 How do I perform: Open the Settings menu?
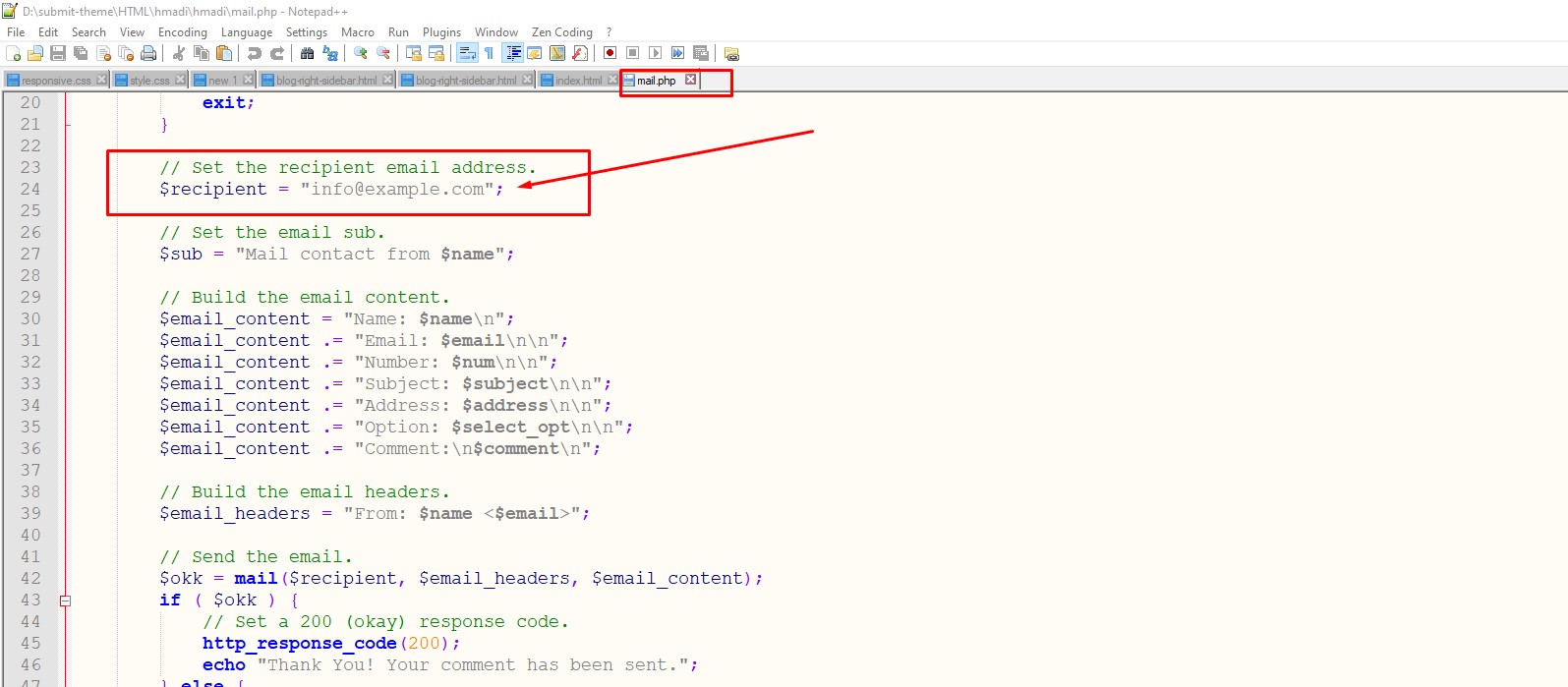point(307,32)
